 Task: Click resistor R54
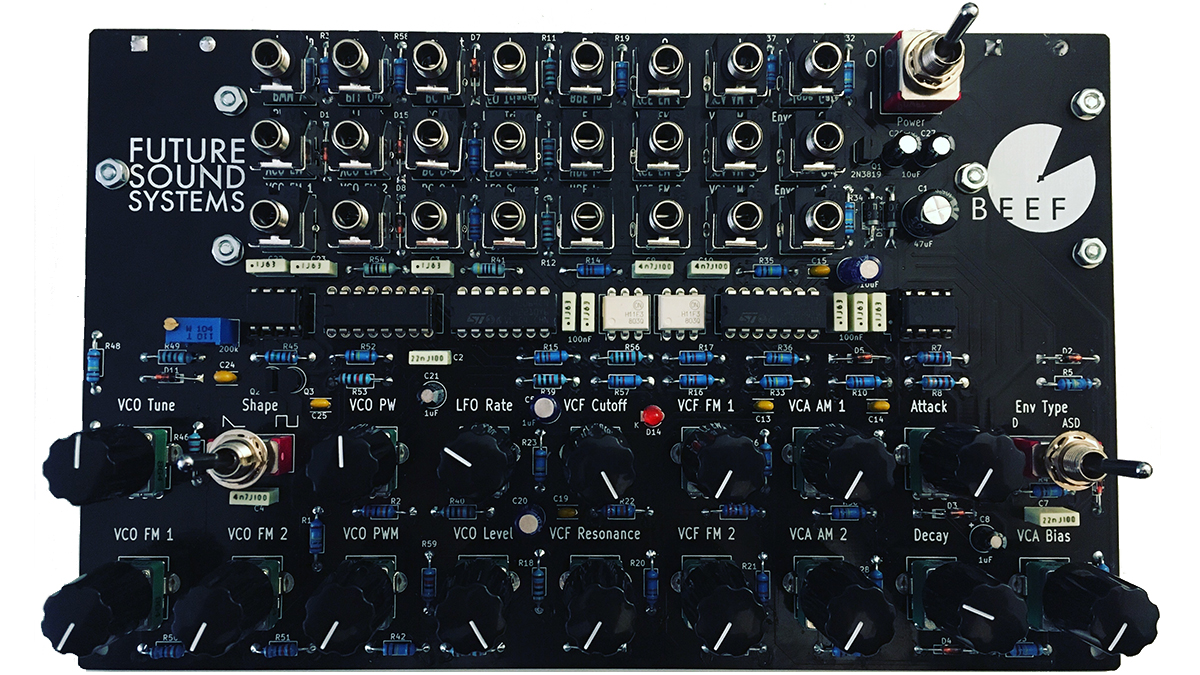click(x=376, y=269)
